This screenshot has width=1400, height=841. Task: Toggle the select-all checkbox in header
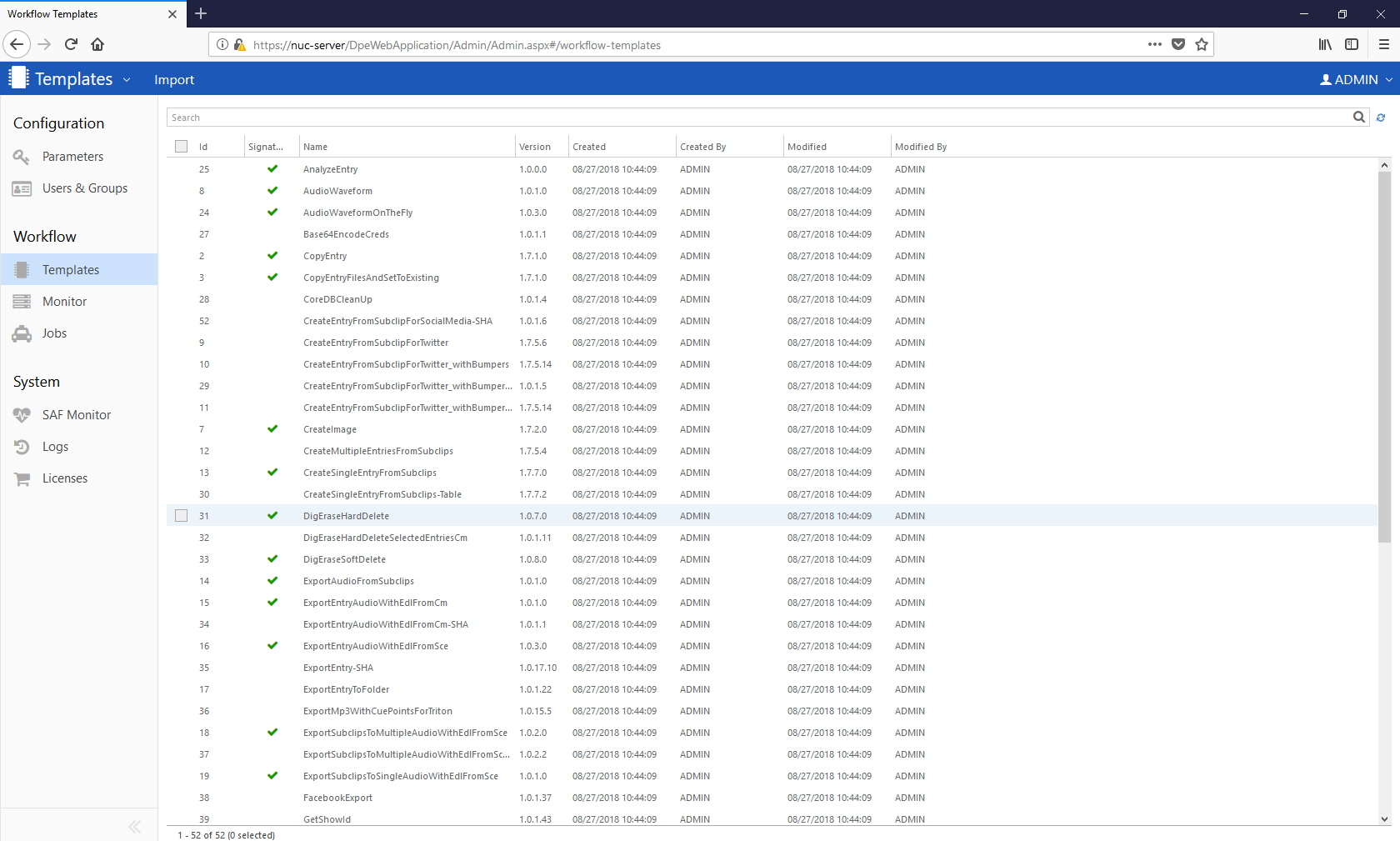[182, 147]
